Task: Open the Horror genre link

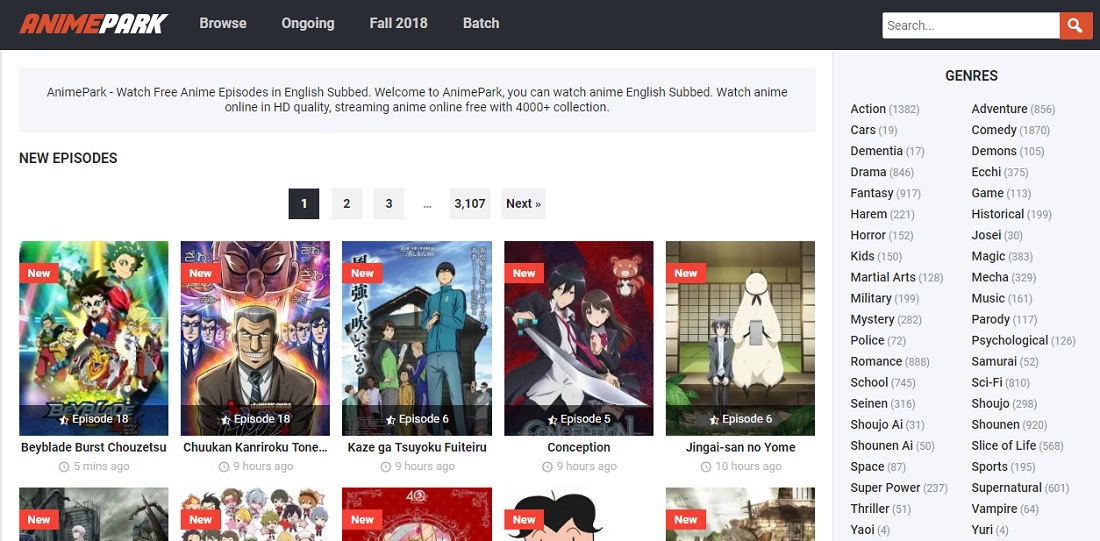Action: pos(868,235)
